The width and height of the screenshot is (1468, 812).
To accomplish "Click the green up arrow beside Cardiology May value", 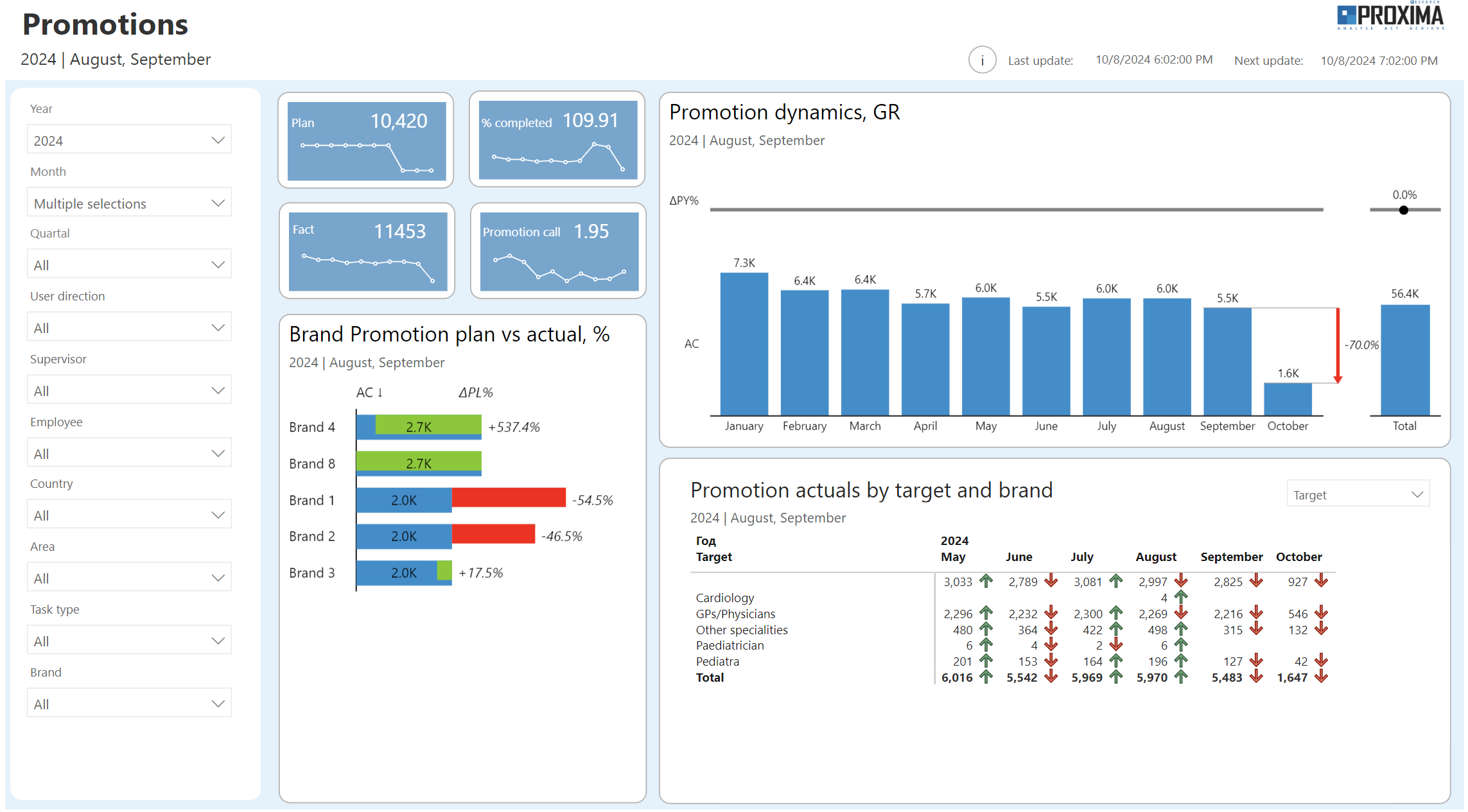I will [x=986, y=582].
